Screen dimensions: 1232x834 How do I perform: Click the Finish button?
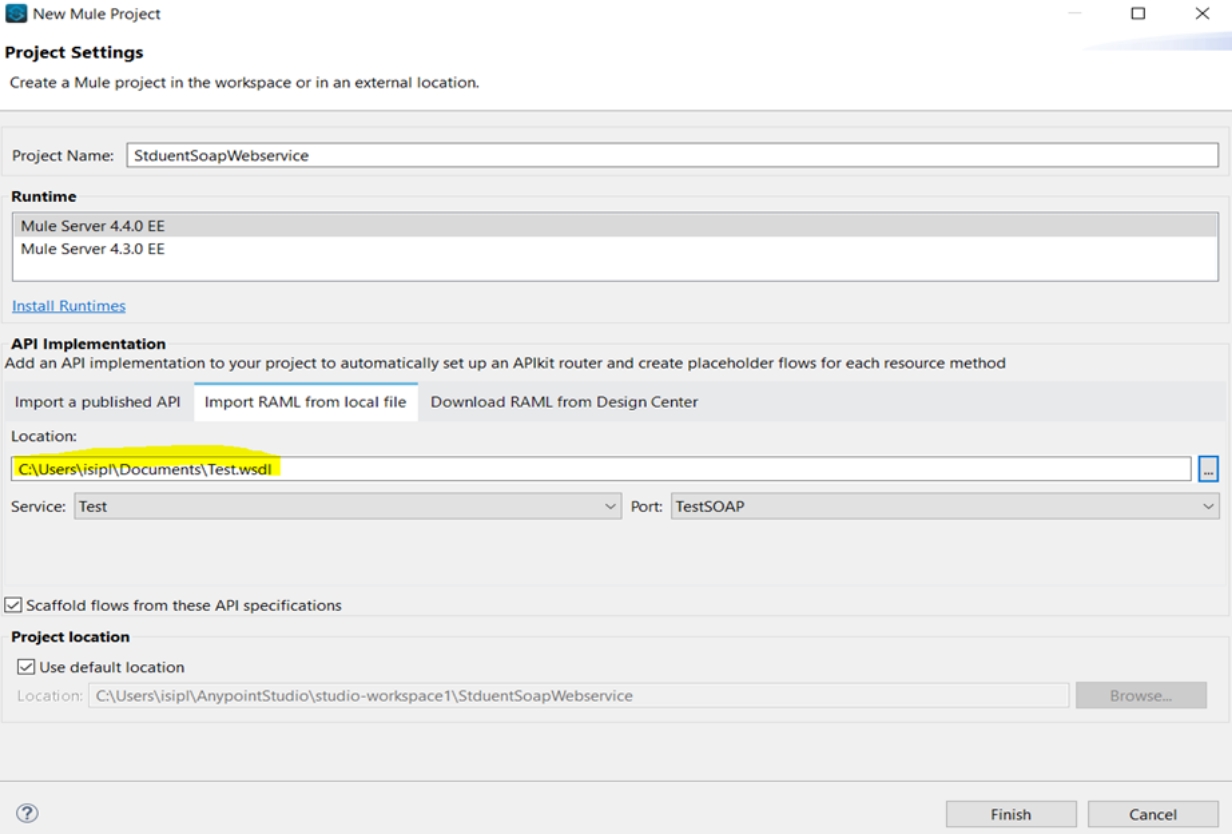pos(1011,814)
